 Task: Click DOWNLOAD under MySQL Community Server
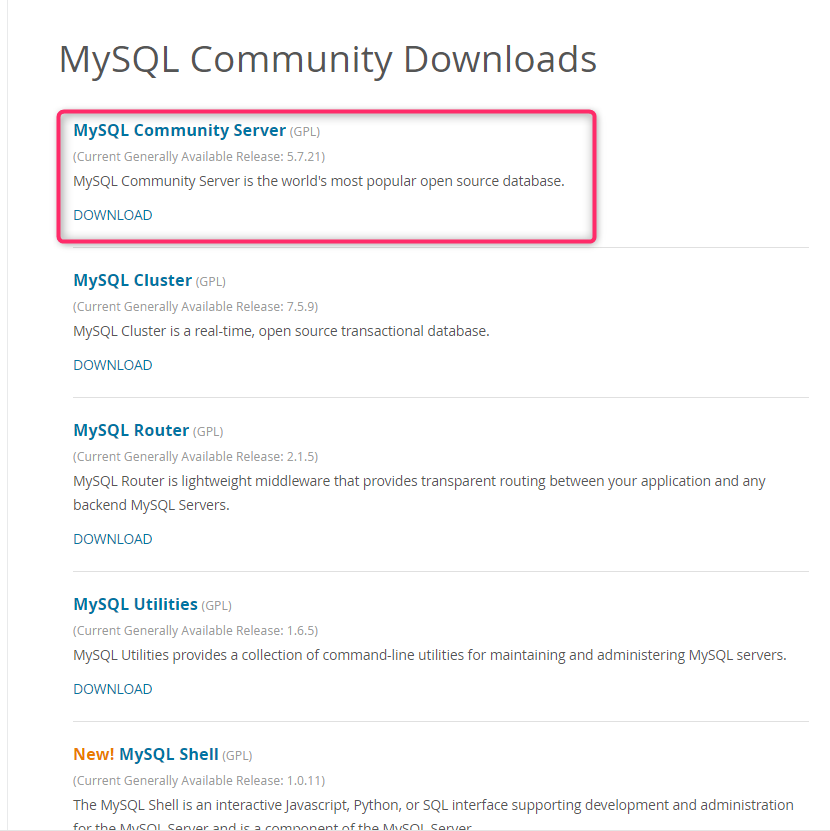[113, 215]
